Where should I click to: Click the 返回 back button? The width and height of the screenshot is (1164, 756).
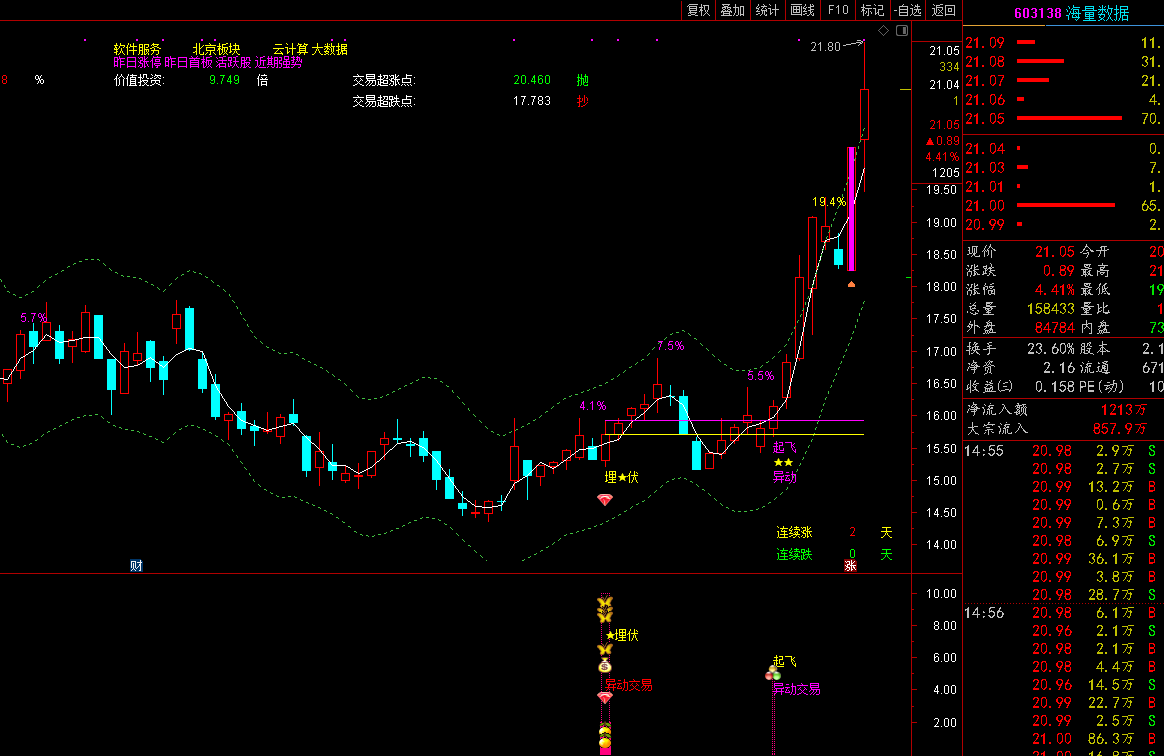pyautogui.click(x=943, y=10)
